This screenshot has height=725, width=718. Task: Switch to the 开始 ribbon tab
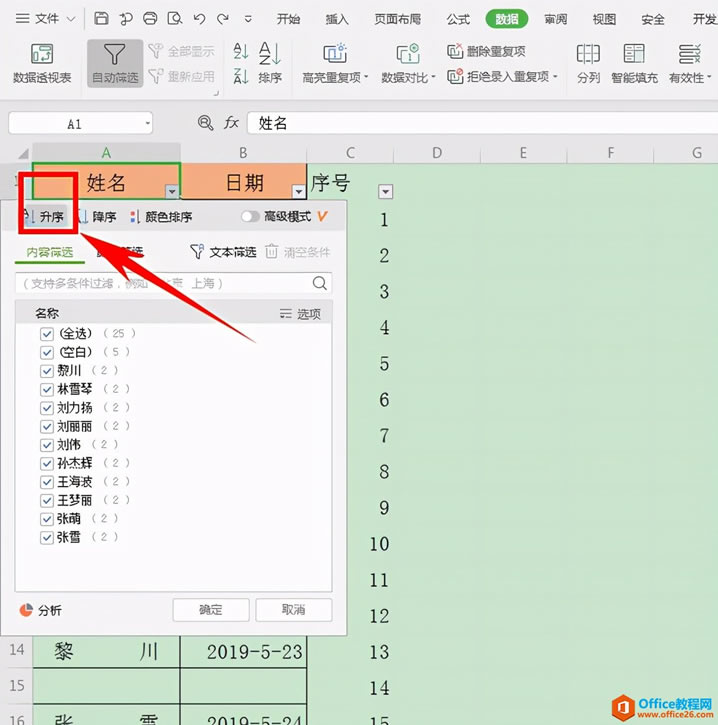point(288,19)
